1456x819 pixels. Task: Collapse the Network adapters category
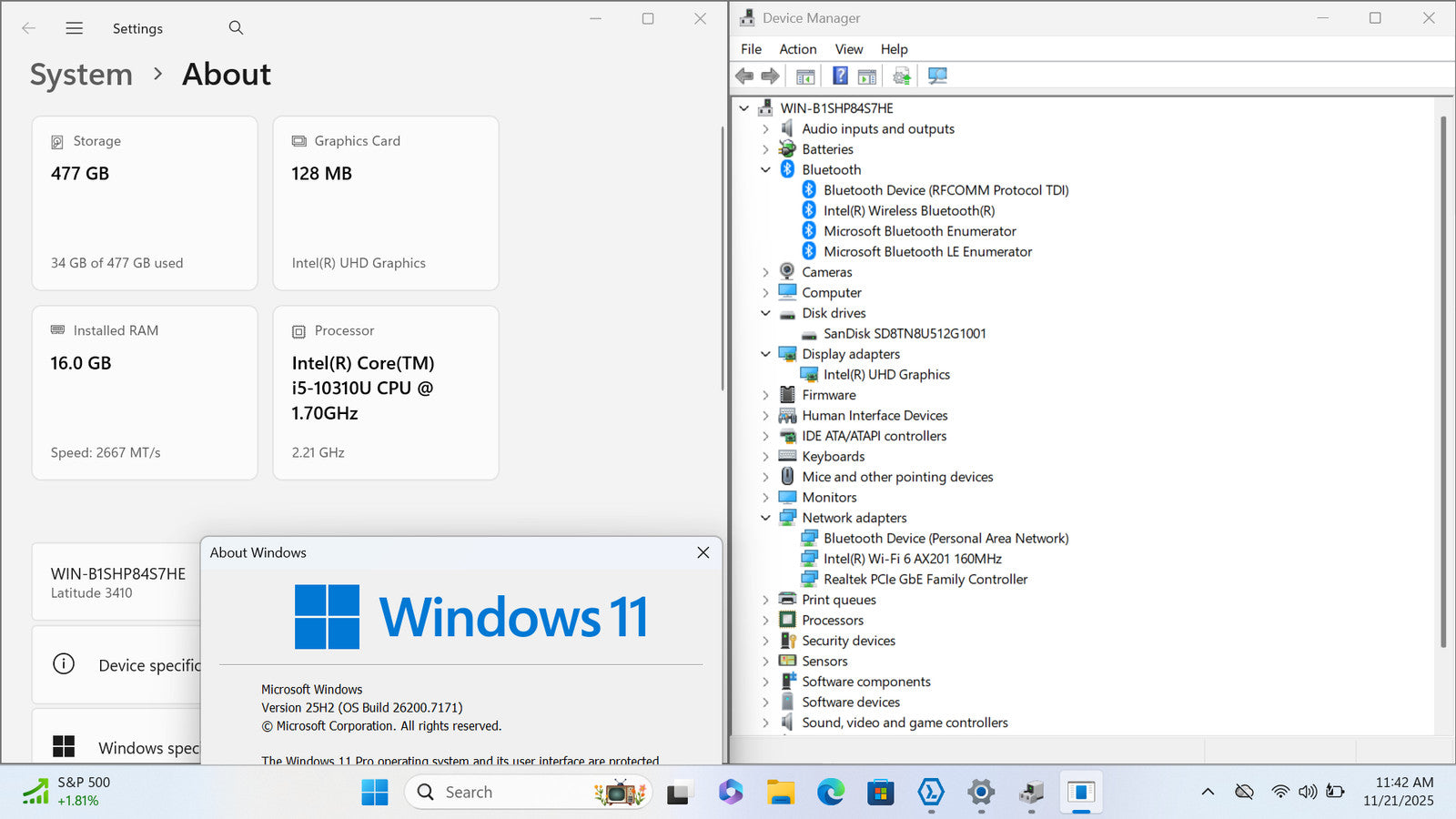[x=765, y=518]
